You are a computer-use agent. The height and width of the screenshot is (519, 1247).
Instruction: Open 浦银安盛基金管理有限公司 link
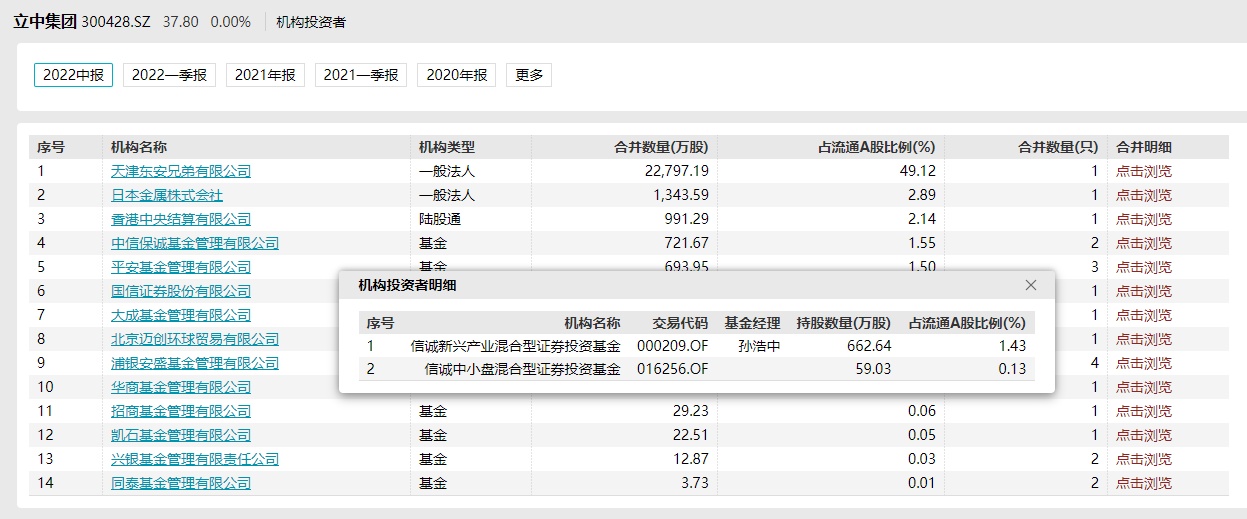click(x=195, y=363)
